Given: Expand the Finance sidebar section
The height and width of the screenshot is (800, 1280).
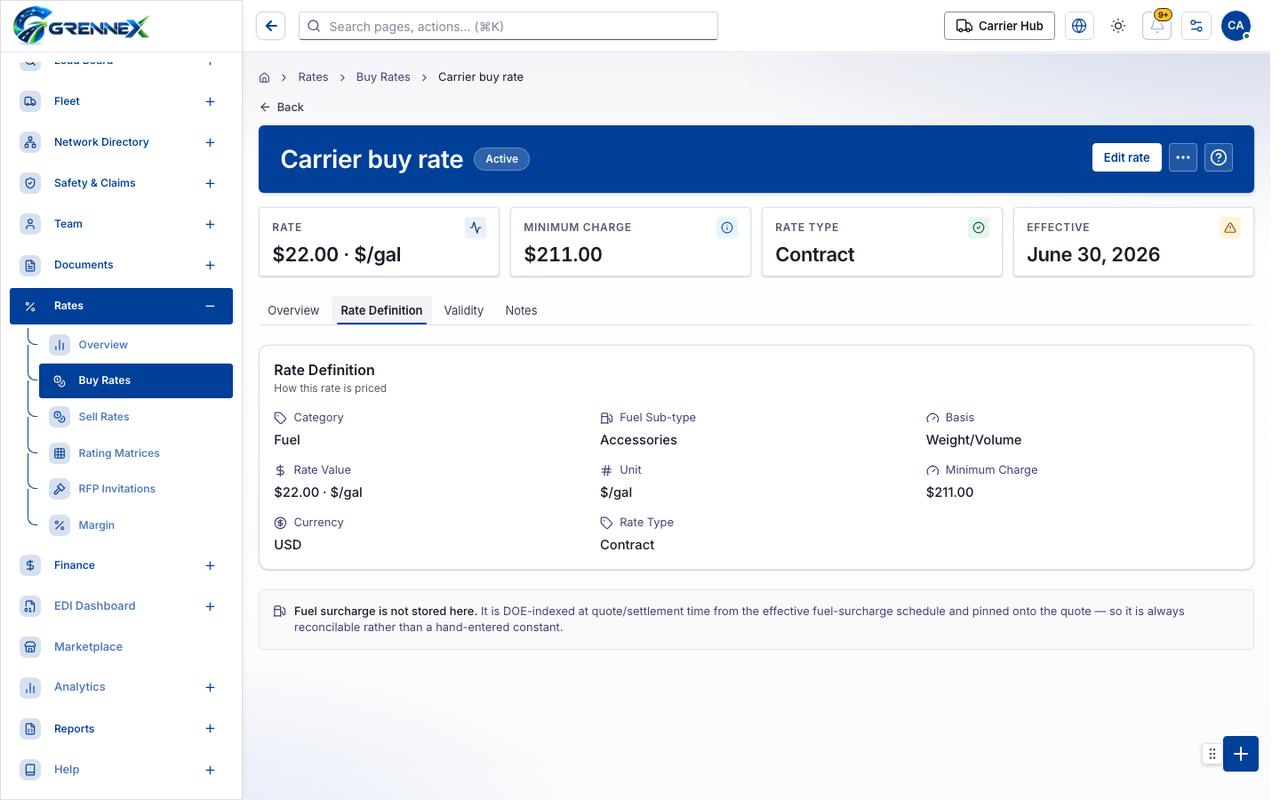Looking at the screenshot, I should coord(210,566).
